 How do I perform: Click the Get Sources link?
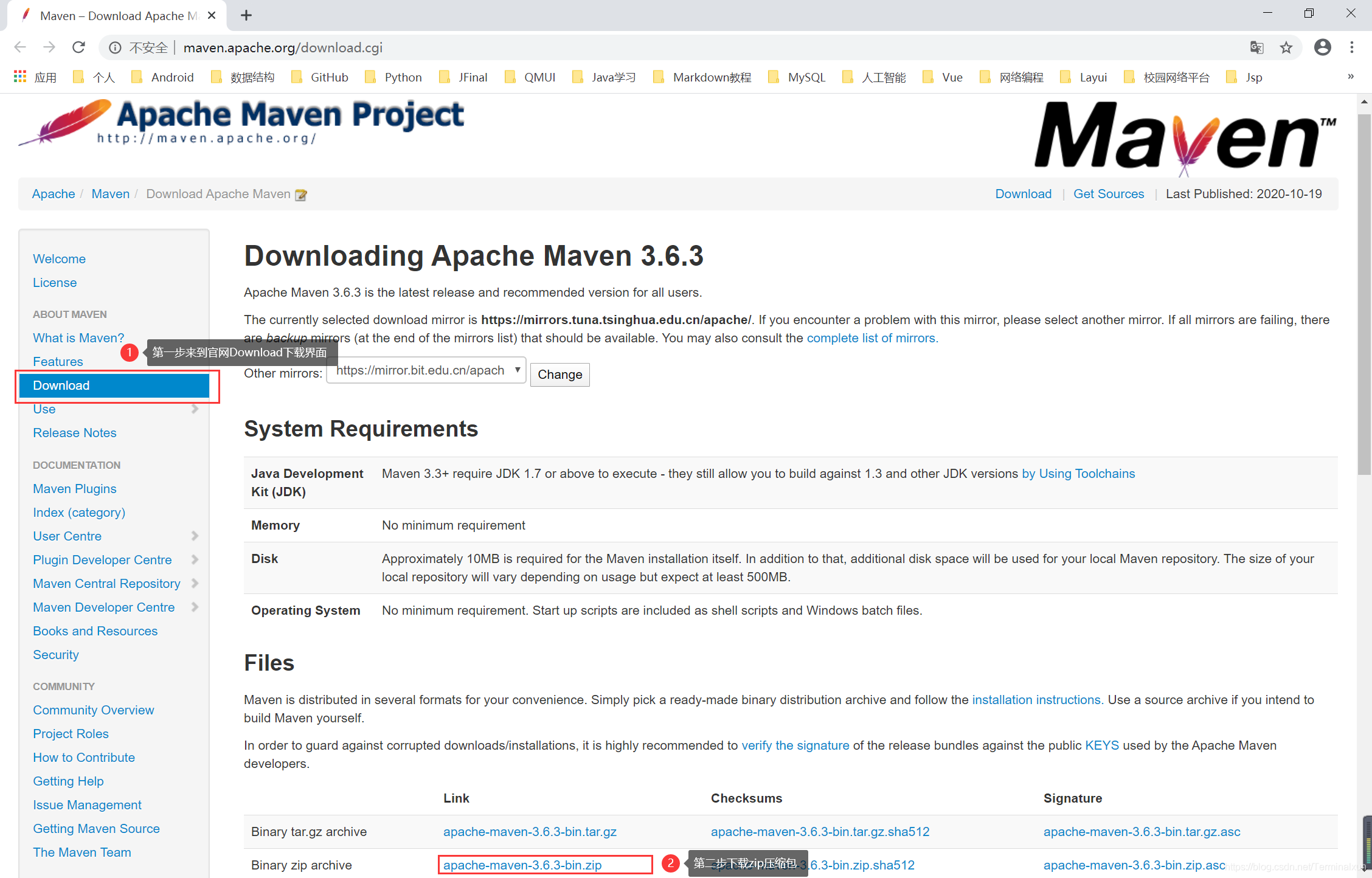click(x=1109, y=194)
